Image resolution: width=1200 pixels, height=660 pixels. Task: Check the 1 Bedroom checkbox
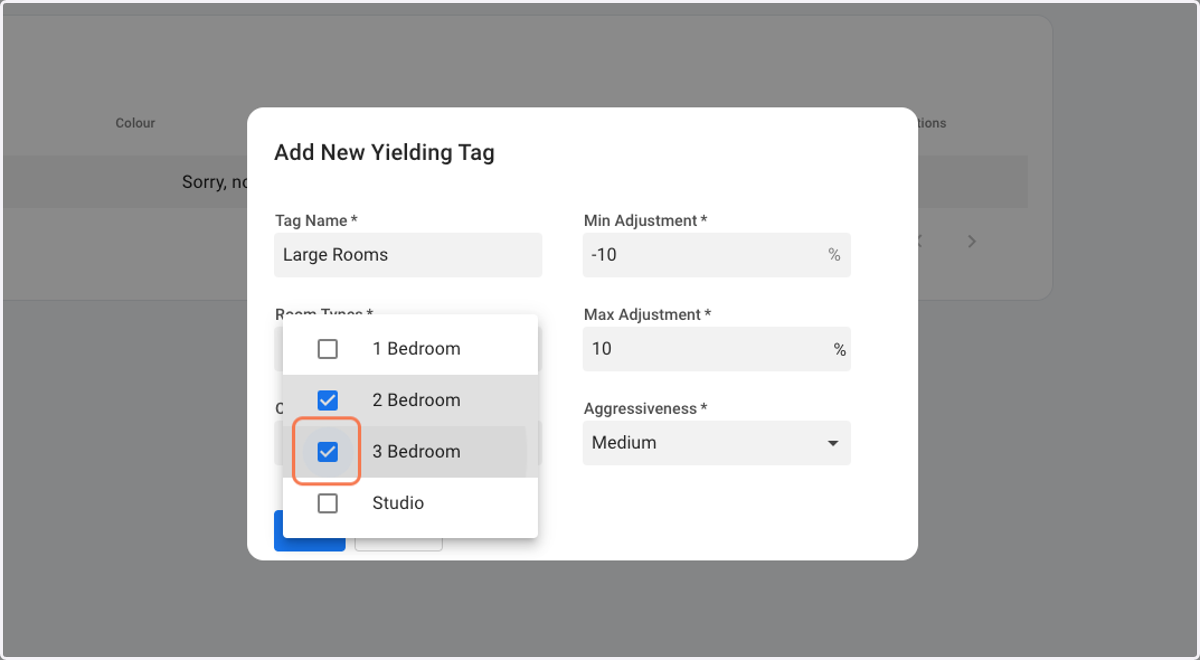327,349
